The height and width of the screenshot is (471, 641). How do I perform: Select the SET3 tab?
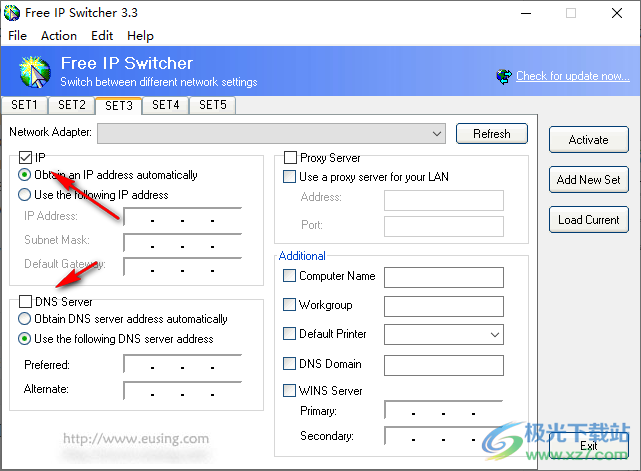[119, 105]
